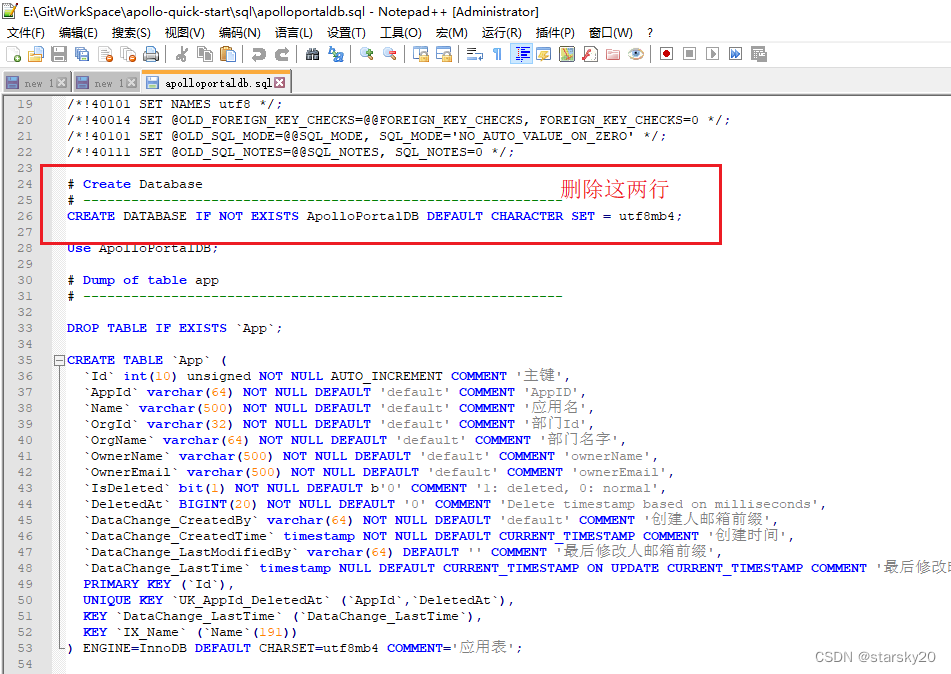951x674 pixels.
Task: Open the ? help menu
Action: pos(650,33)
